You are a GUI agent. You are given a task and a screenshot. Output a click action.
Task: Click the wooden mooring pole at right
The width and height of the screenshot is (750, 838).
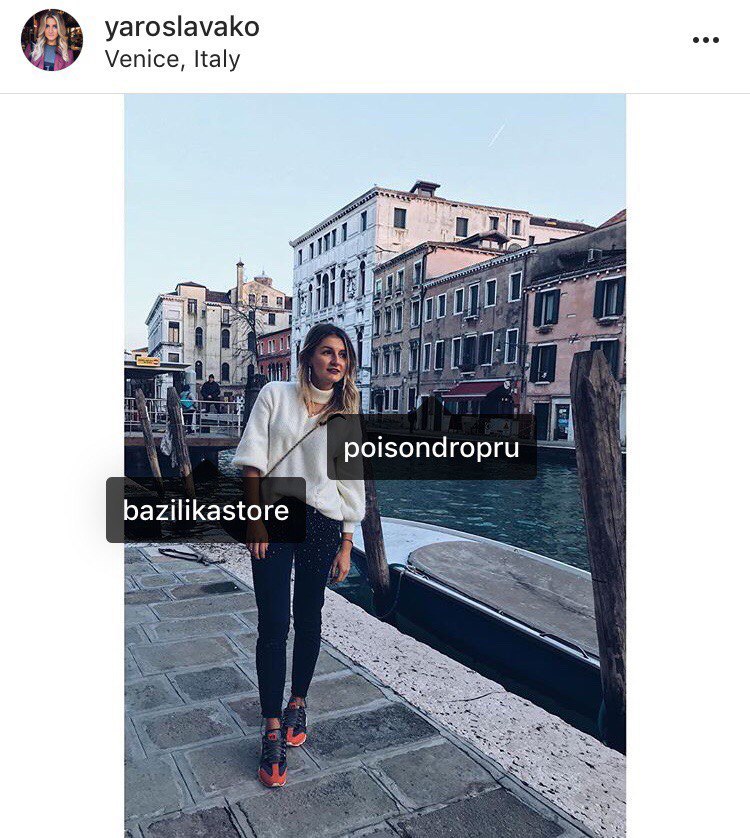click(x=600, y=534)
